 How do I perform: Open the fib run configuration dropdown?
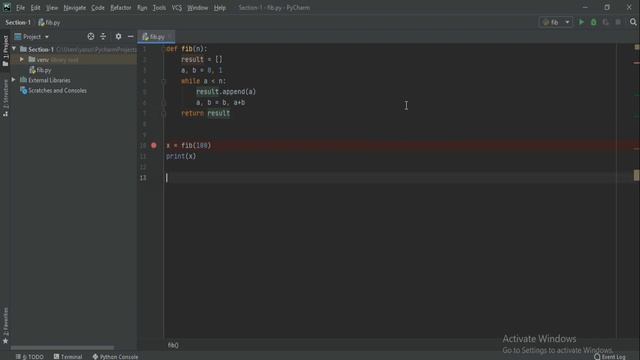556,22
